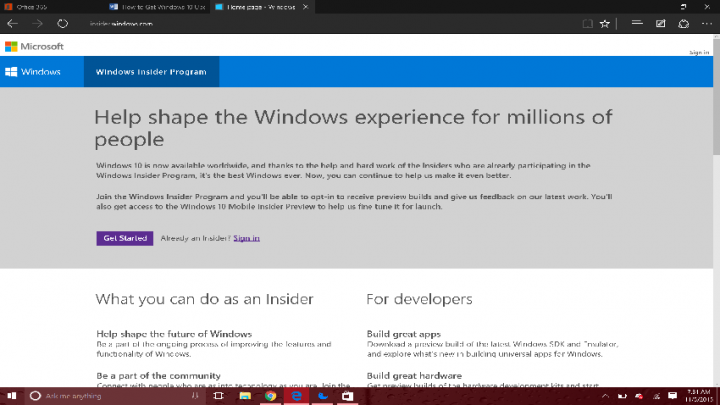Click What you can do as an Insider heading
Viewport: 720px width, 405px height.
pos(204,299)
